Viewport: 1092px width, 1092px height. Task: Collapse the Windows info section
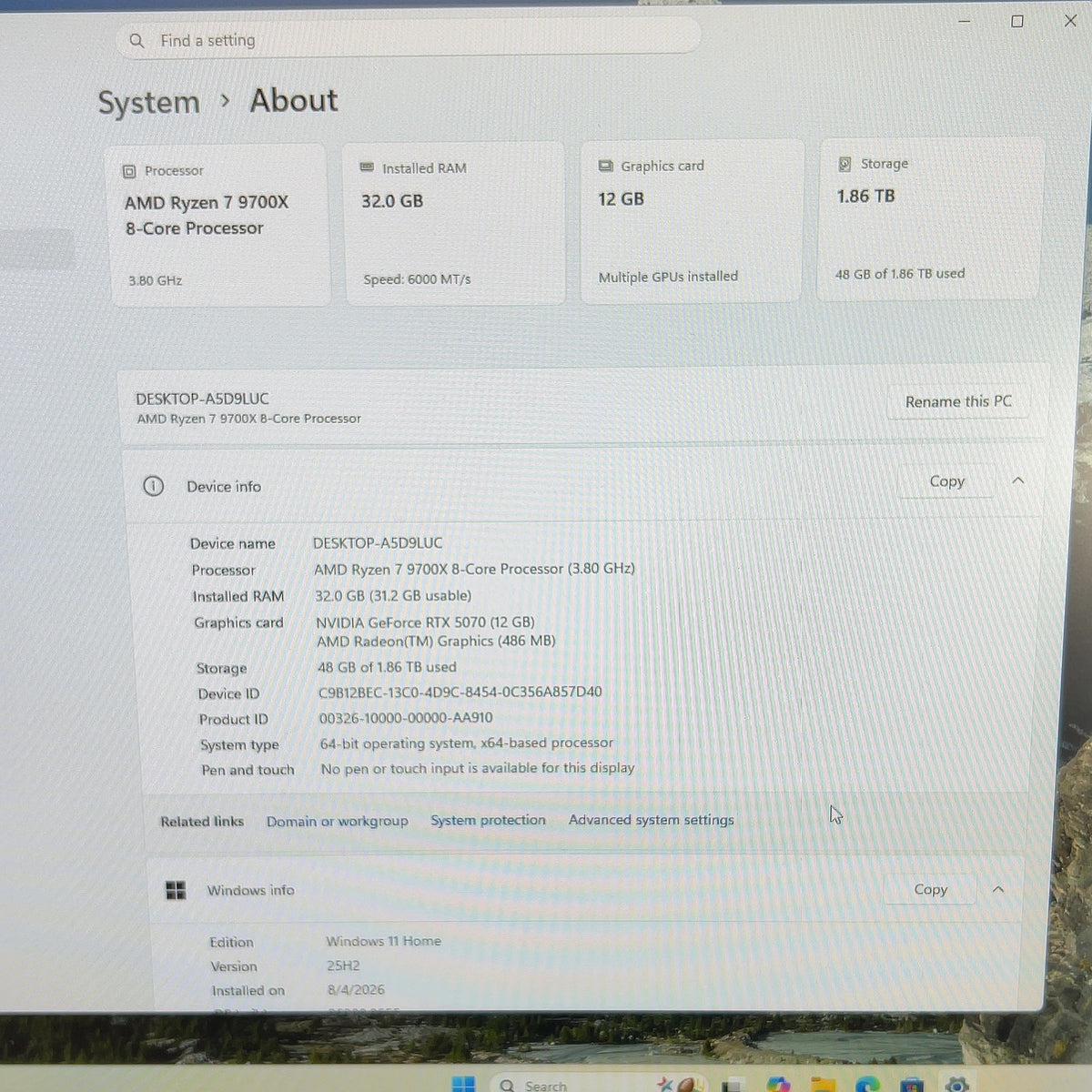click(x=998, y=889)
